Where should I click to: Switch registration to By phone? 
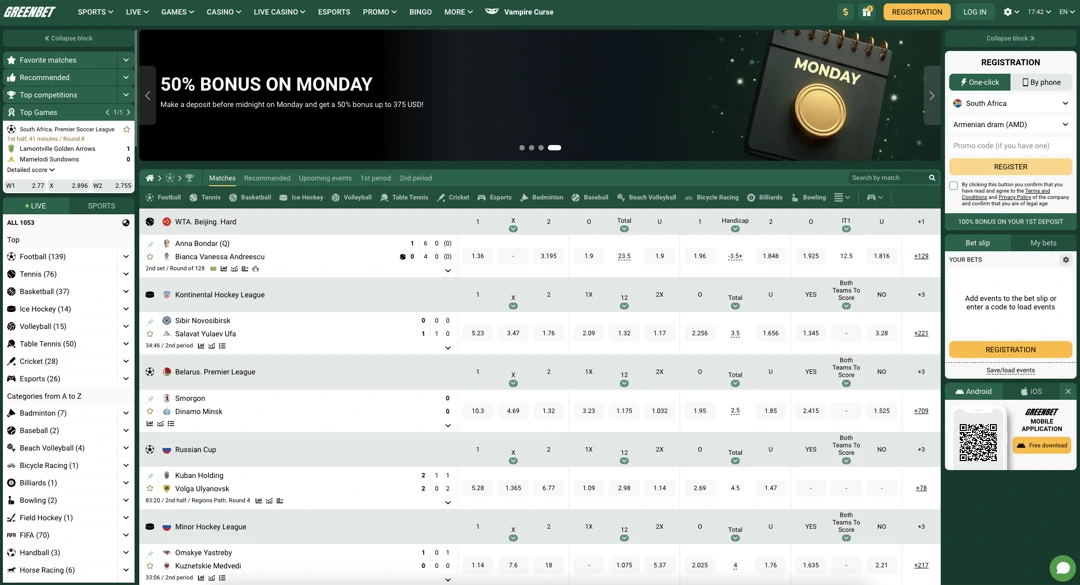pyautogui.click(x=1041, y=82)
